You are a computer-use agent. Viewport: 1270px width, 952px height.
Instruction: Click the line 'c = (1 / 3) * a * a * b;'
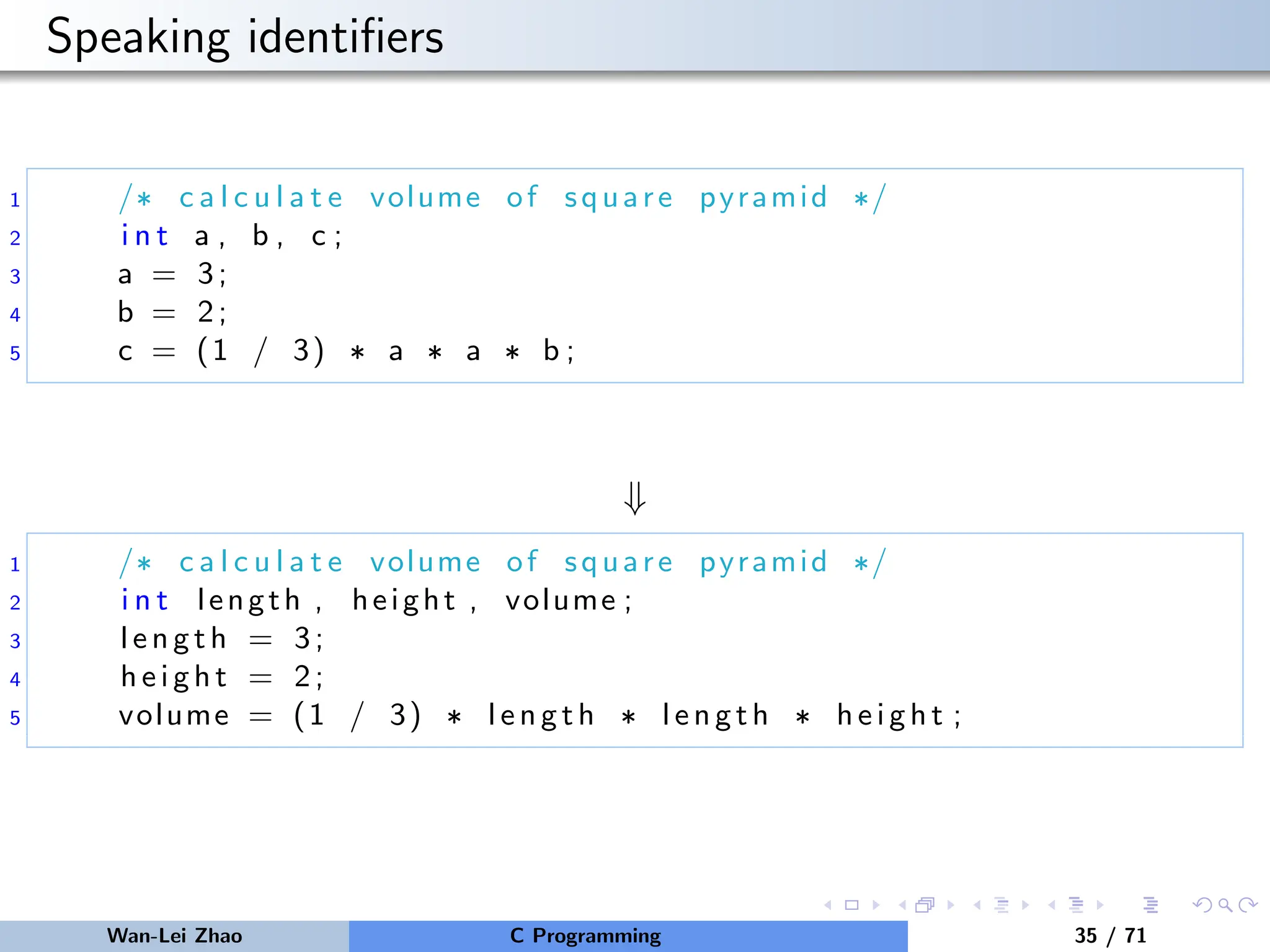[x=346, y=351]
